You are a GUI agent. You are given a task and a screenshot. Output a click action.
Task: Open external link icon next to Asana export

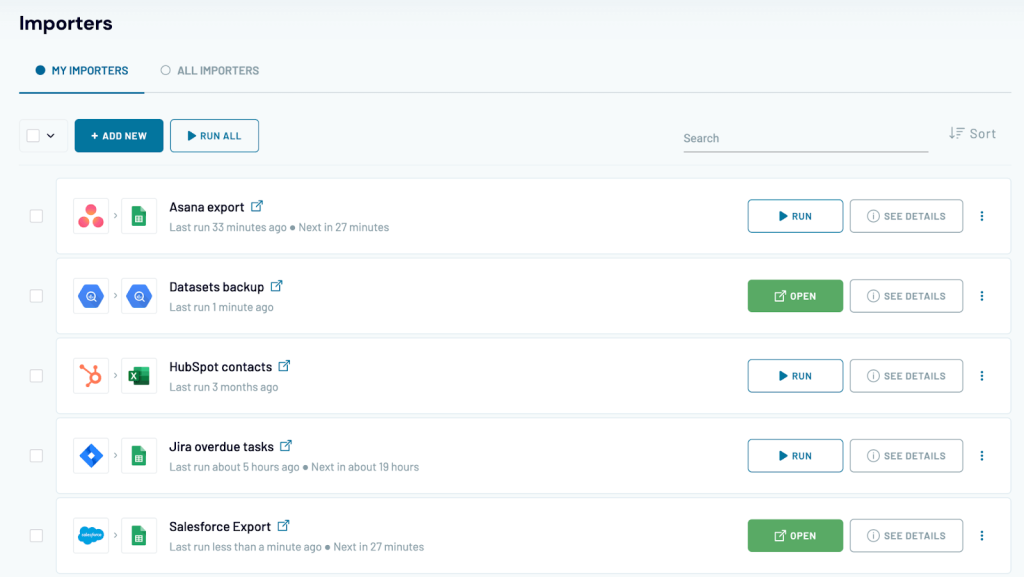[x=257, y=206]
